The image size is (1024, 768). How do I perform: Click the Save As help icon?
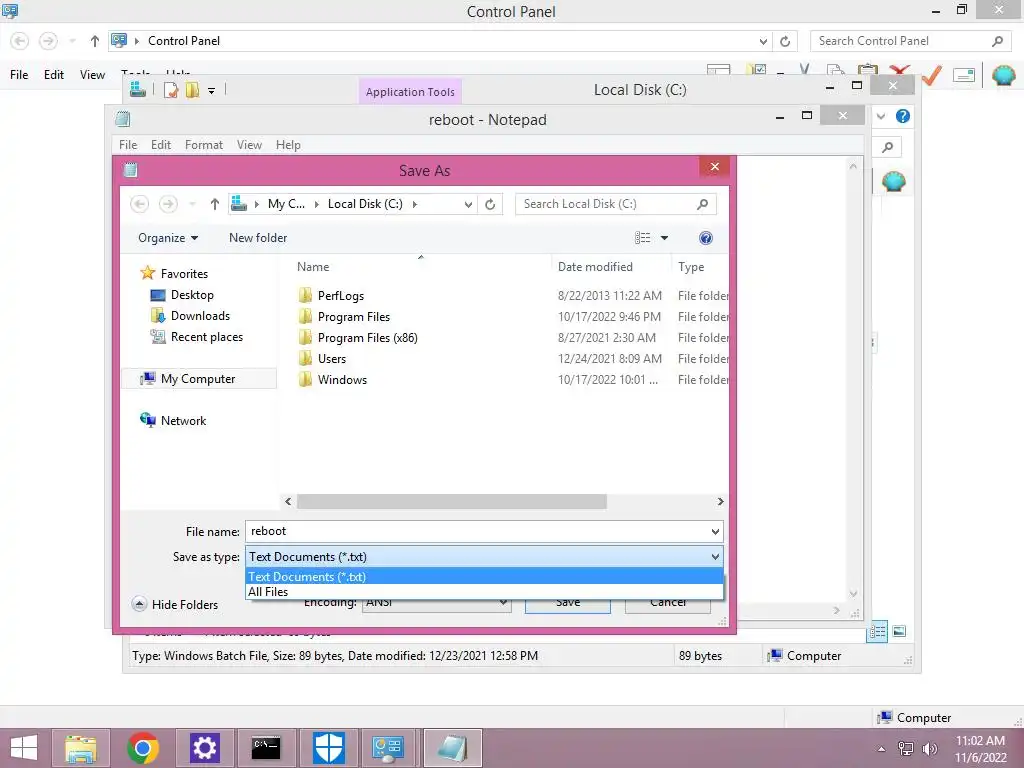tap(705, 238)
